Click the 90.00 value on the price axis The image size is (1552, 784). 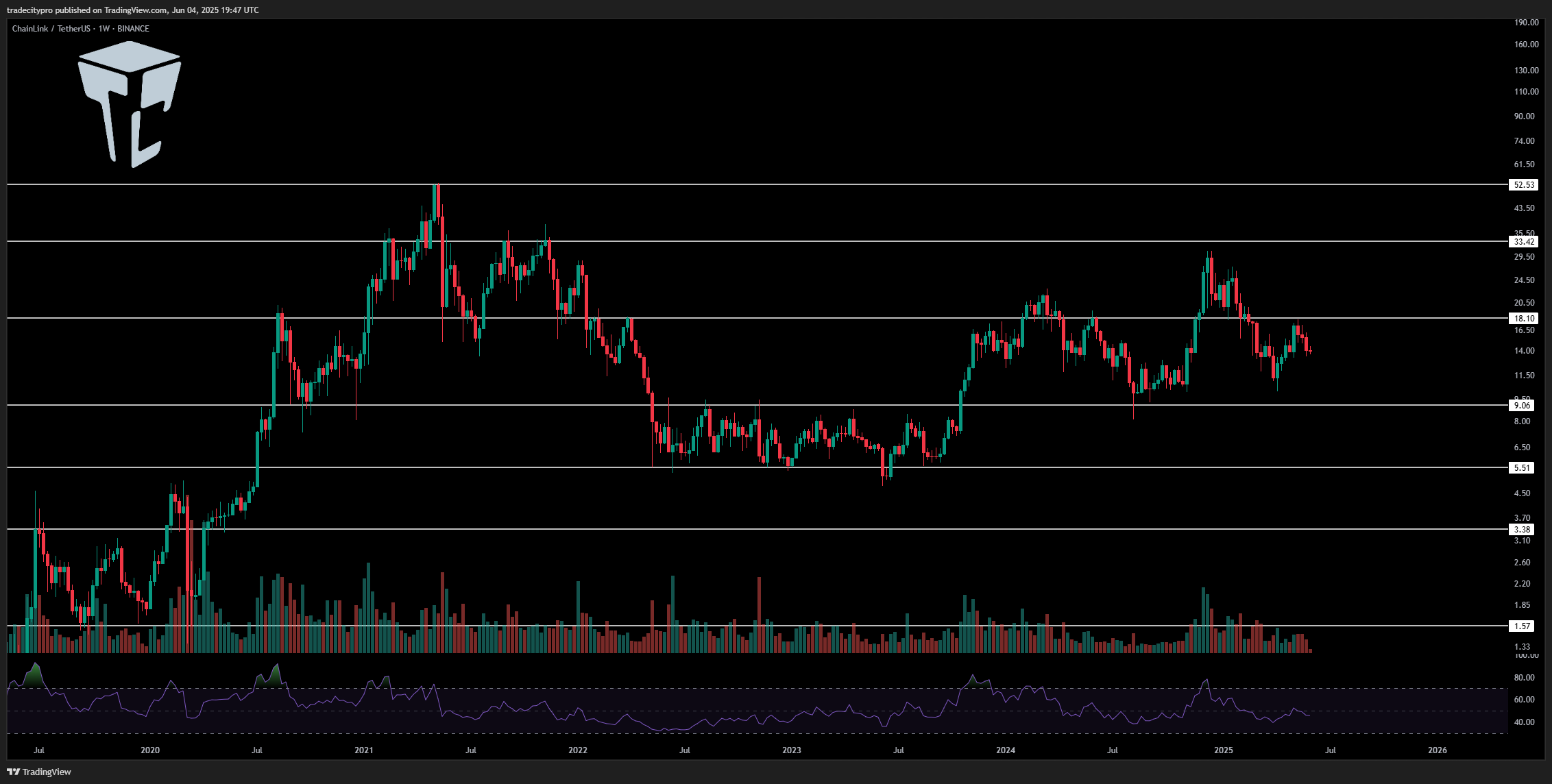1525,117
